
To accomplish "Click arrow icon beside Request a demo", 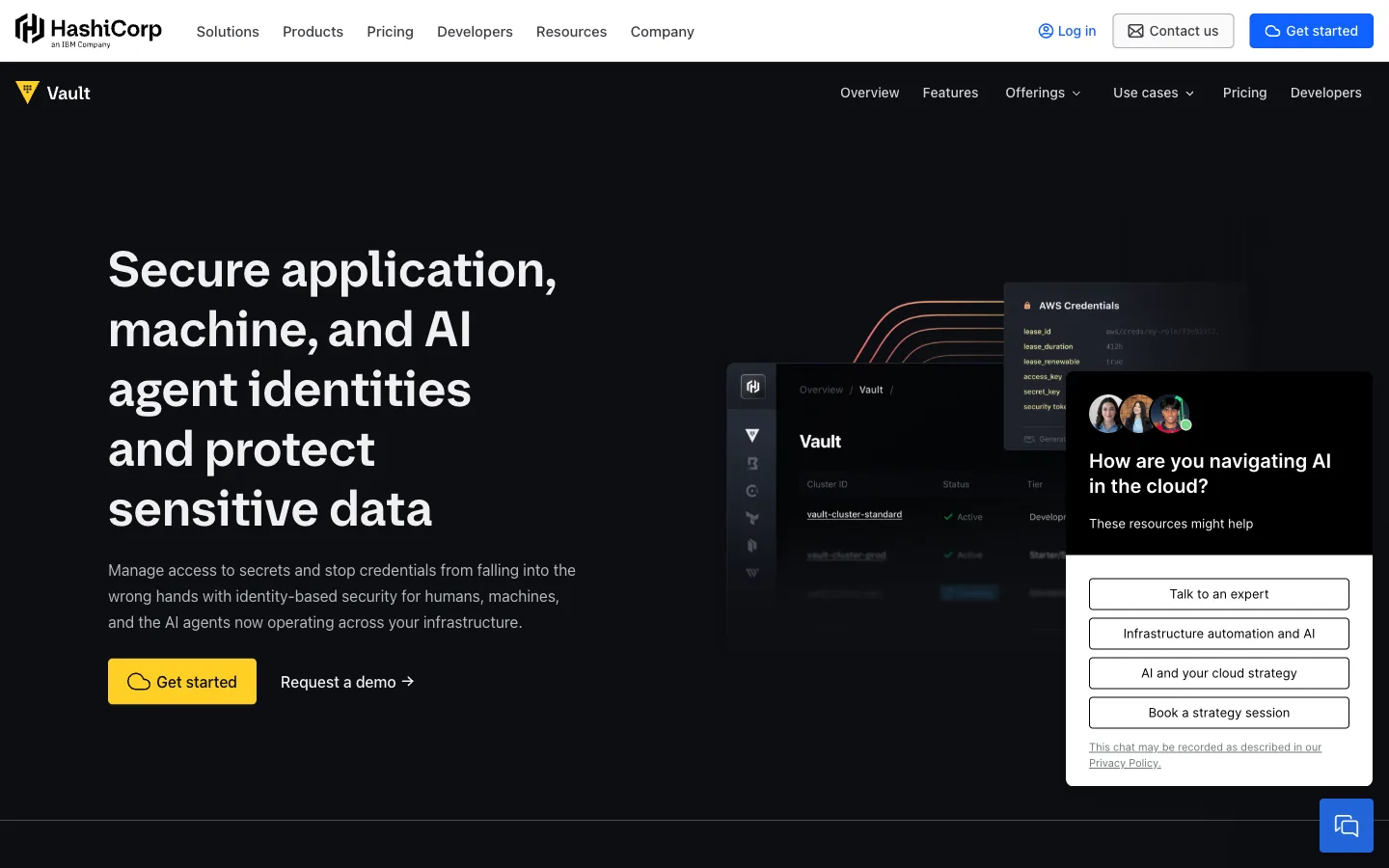I will (408, 681).
